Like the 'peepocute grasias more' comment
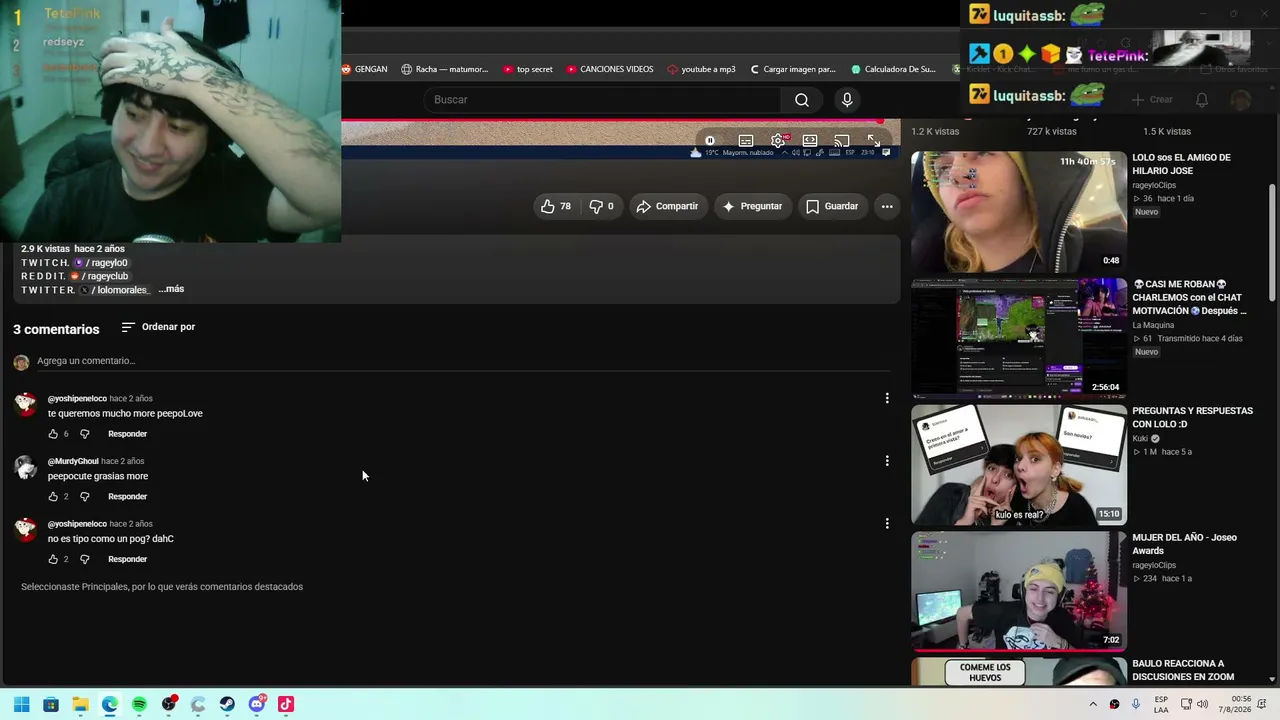This screenshot has width=1280, height=720. click(x=53, y=497)
